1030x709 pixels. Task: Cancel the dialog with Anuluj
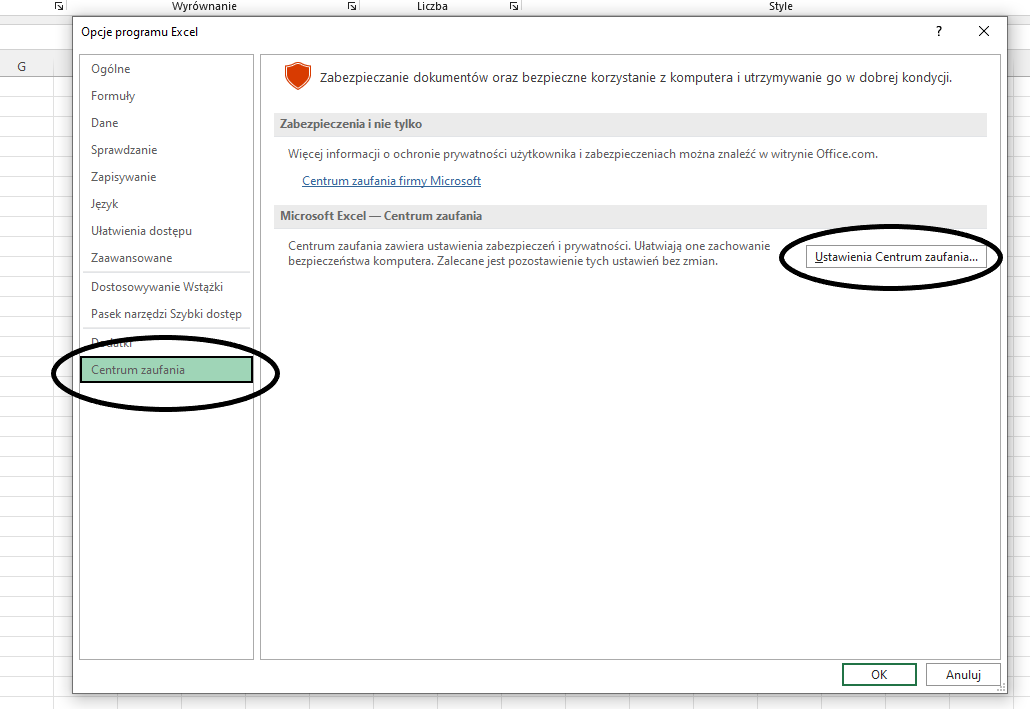coord(963,674)
